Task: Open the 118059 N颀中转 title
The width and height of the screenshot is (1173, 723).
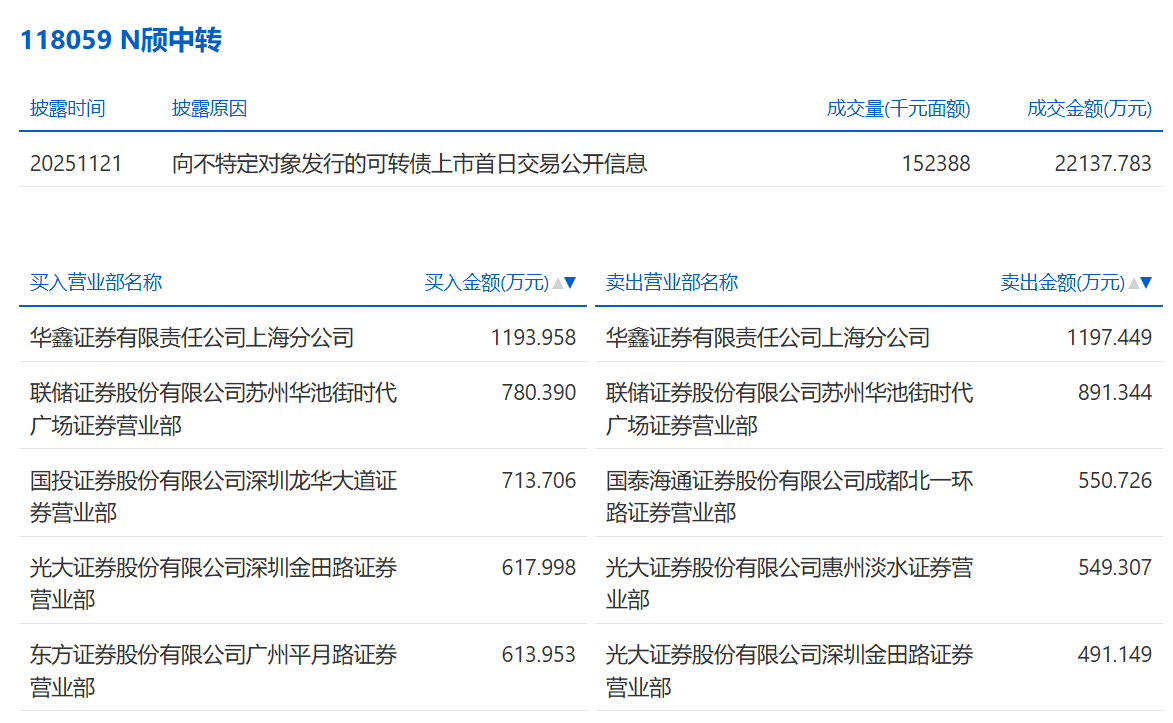Action: point(121,40)
